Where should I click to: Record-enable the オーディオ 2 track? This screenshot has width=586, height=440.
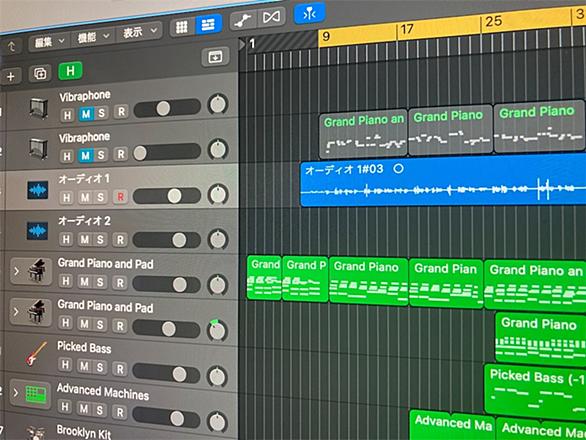tap(120, 240)
